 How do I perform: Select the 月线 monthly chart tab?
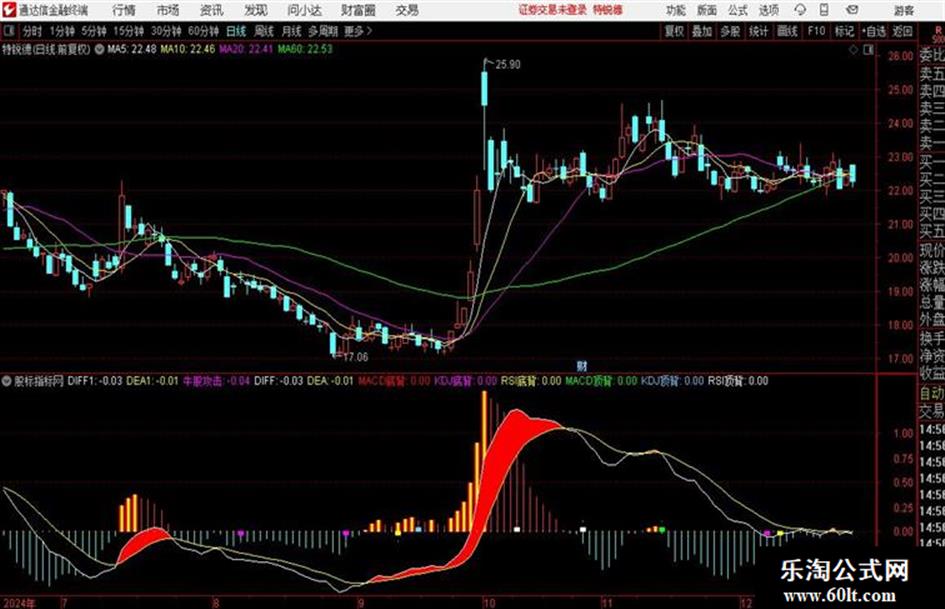[x=291, y=31]
